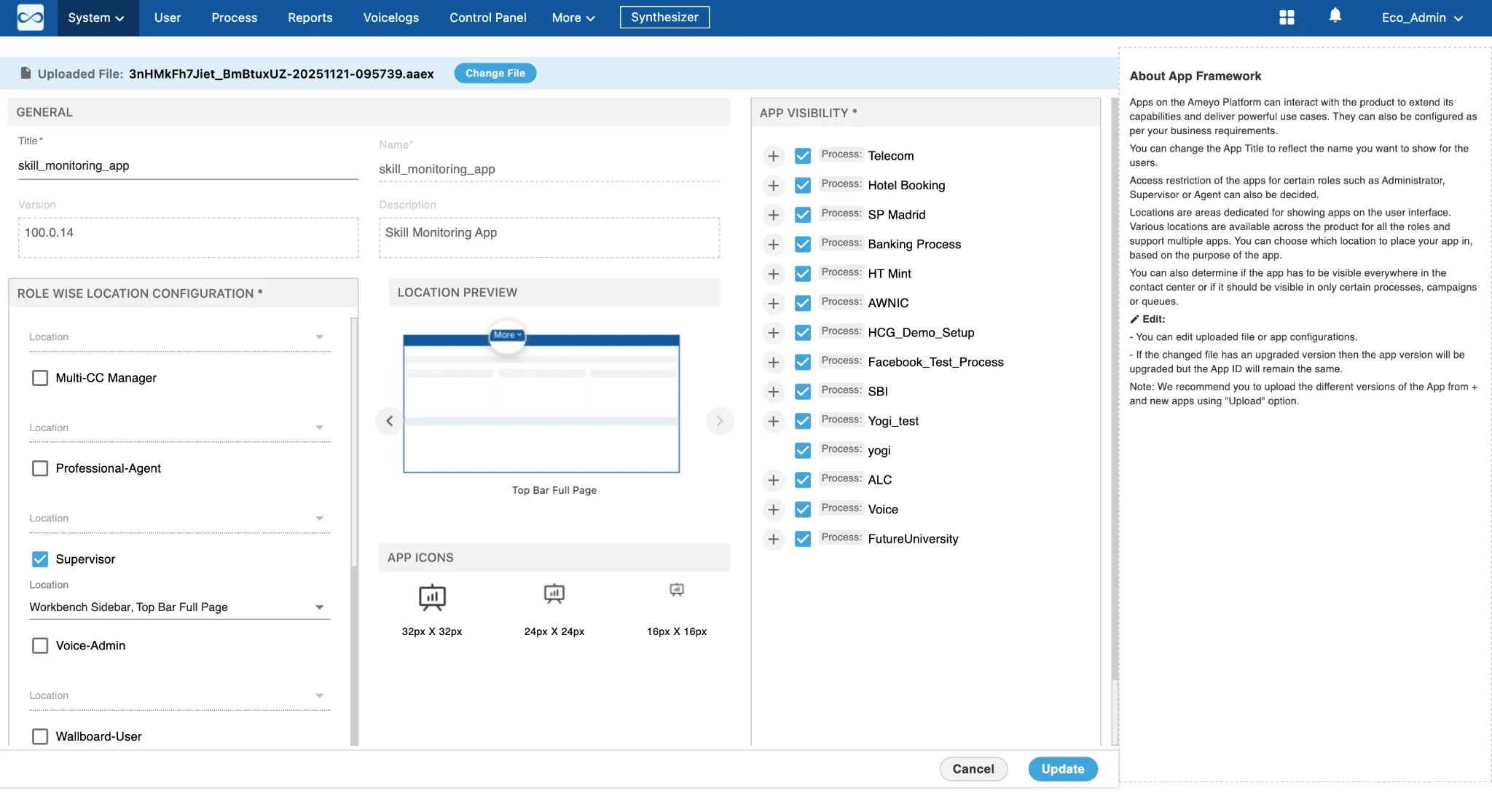Open the Voicelogs menu item
Viewport: 1492px width, 812px height.
(x=391, y=17)
